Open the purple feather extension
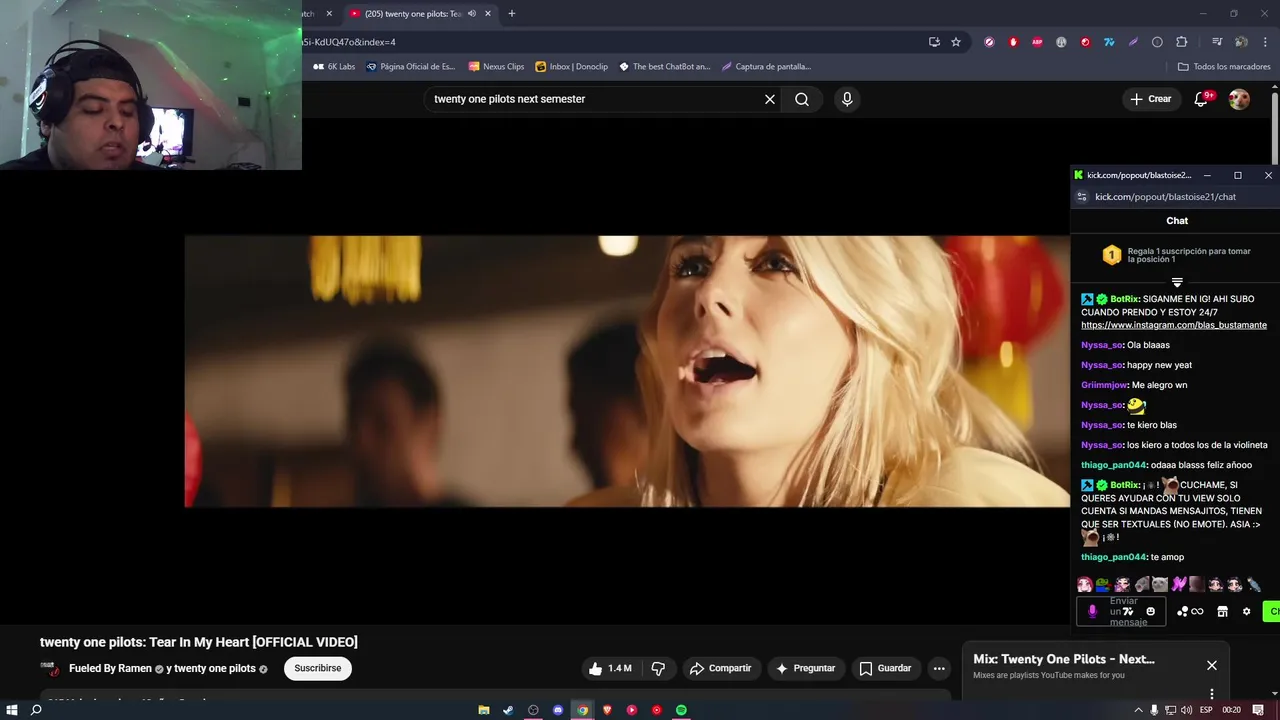 point(1133,42)
